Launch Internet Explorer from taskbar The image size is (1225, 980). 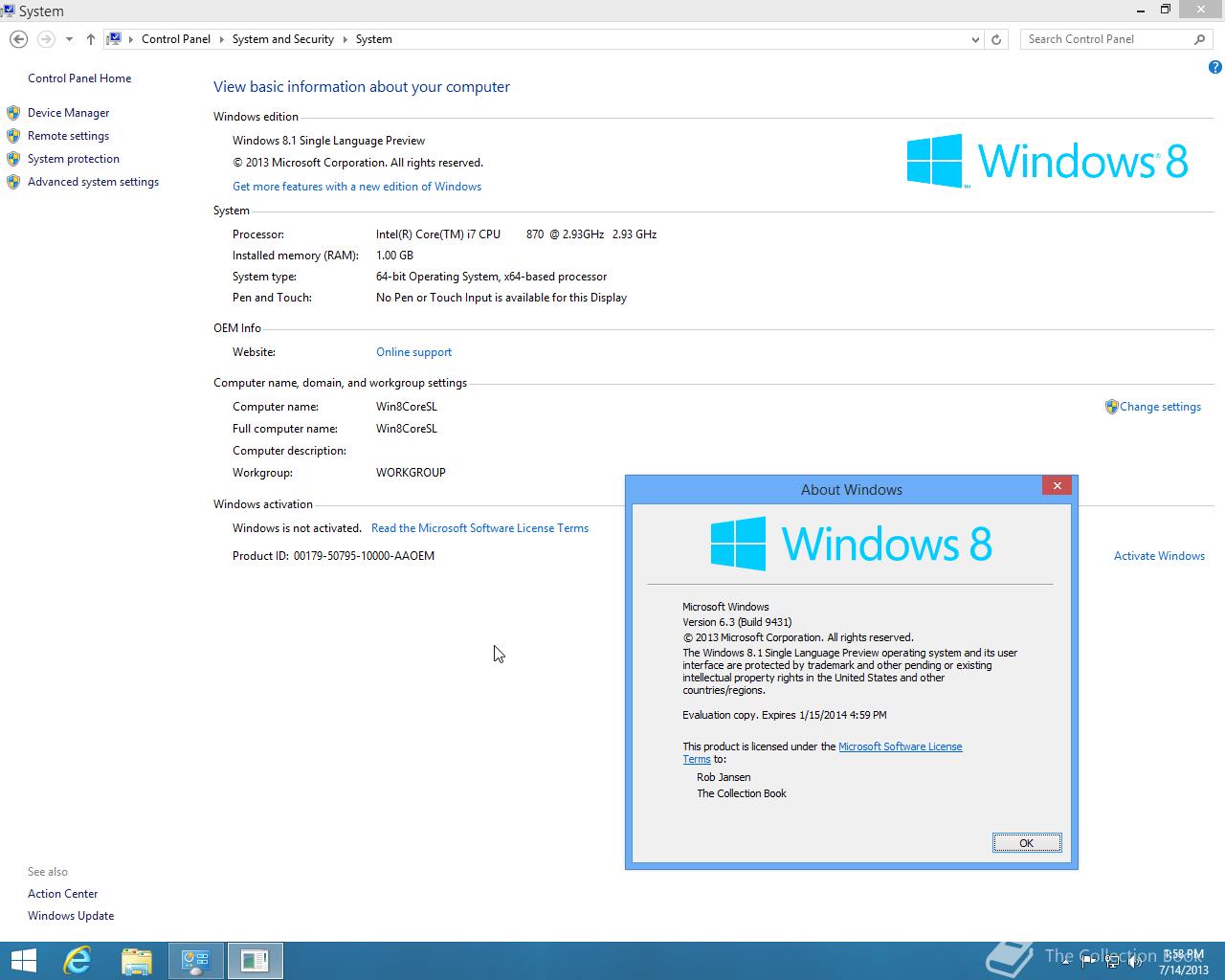[78, 961]
